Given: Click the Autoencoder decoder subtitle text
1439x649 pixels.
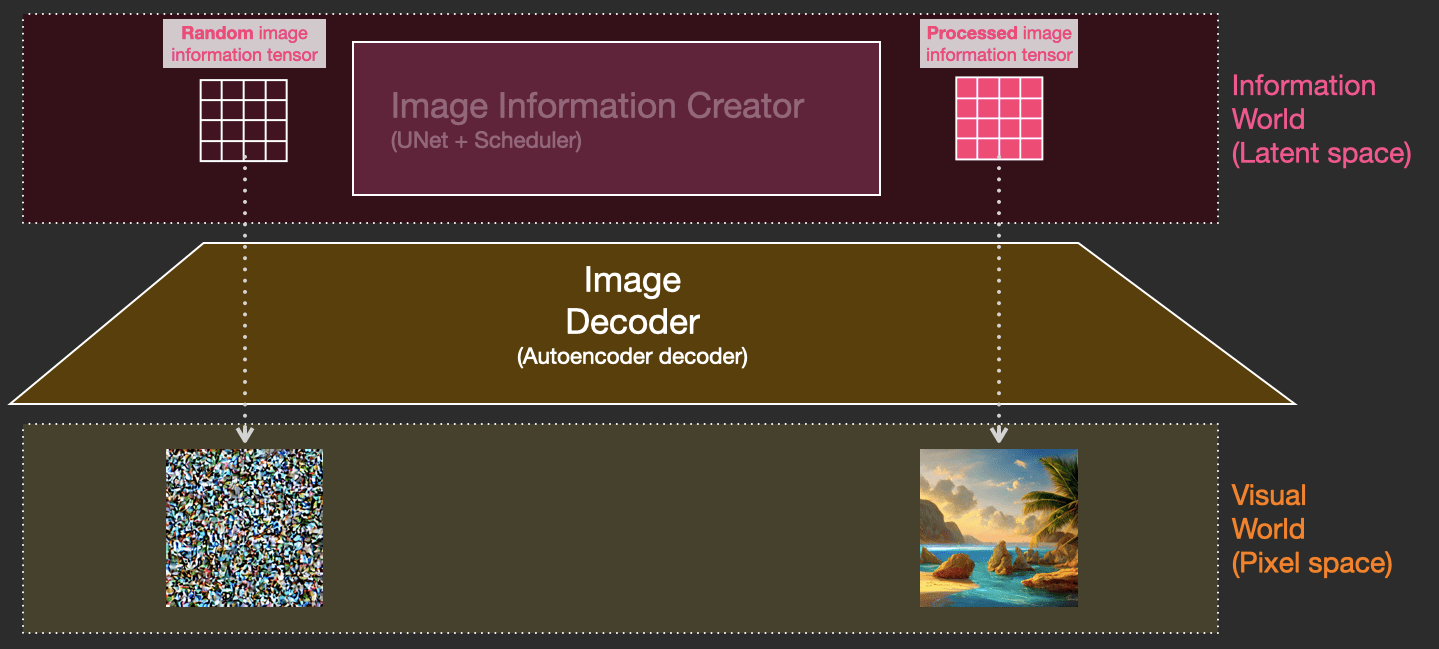Looking at the screenshot, I should pyautogui.click(x=632, y=357).
